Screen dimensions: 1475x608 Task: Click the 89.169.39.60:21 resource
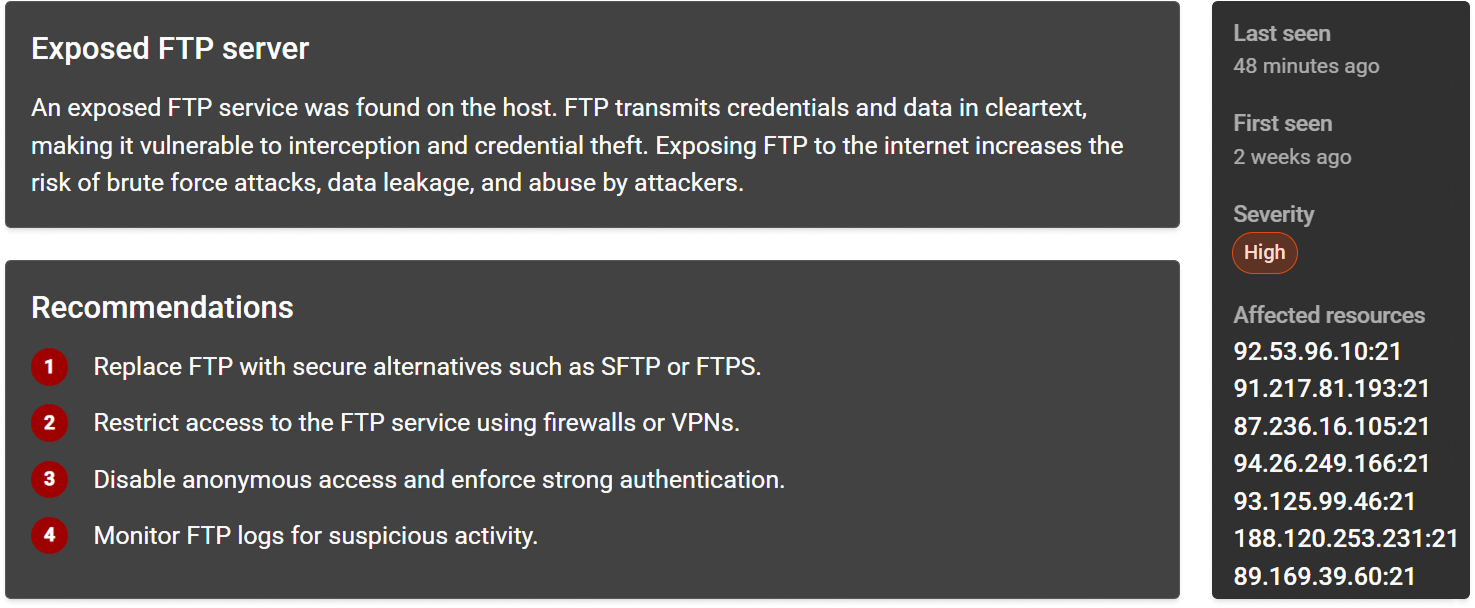coord(1324,576)
